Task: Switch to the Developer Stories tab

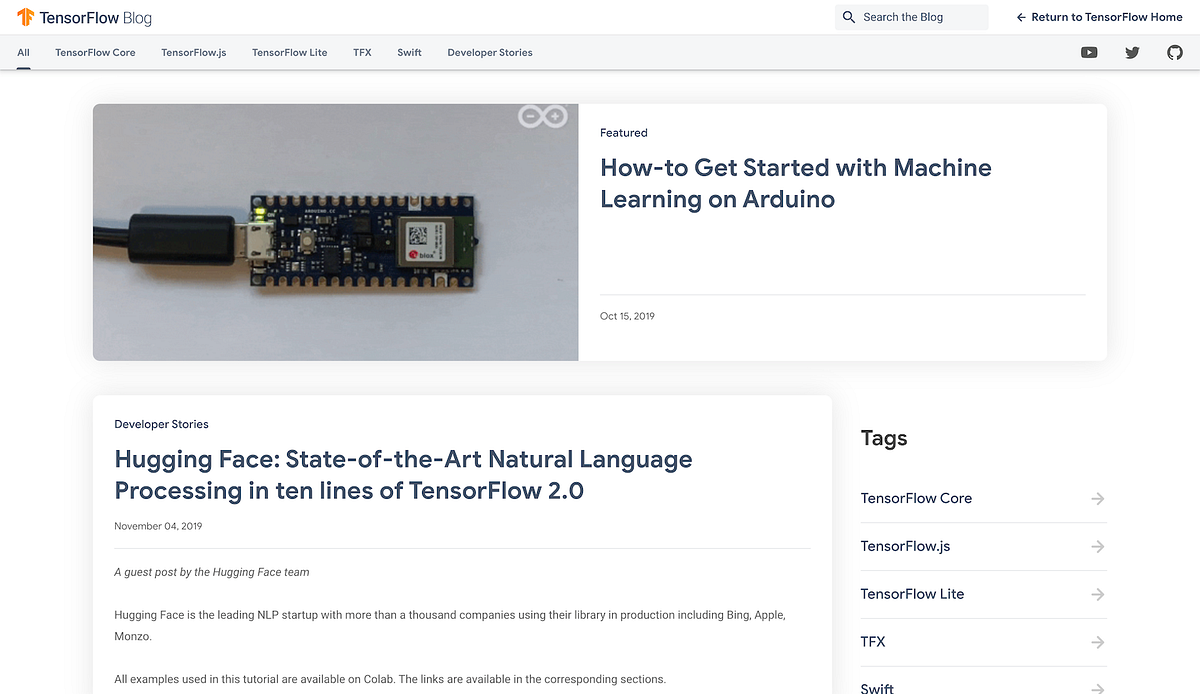Action: pyautogui.click(x=490, y=52)
